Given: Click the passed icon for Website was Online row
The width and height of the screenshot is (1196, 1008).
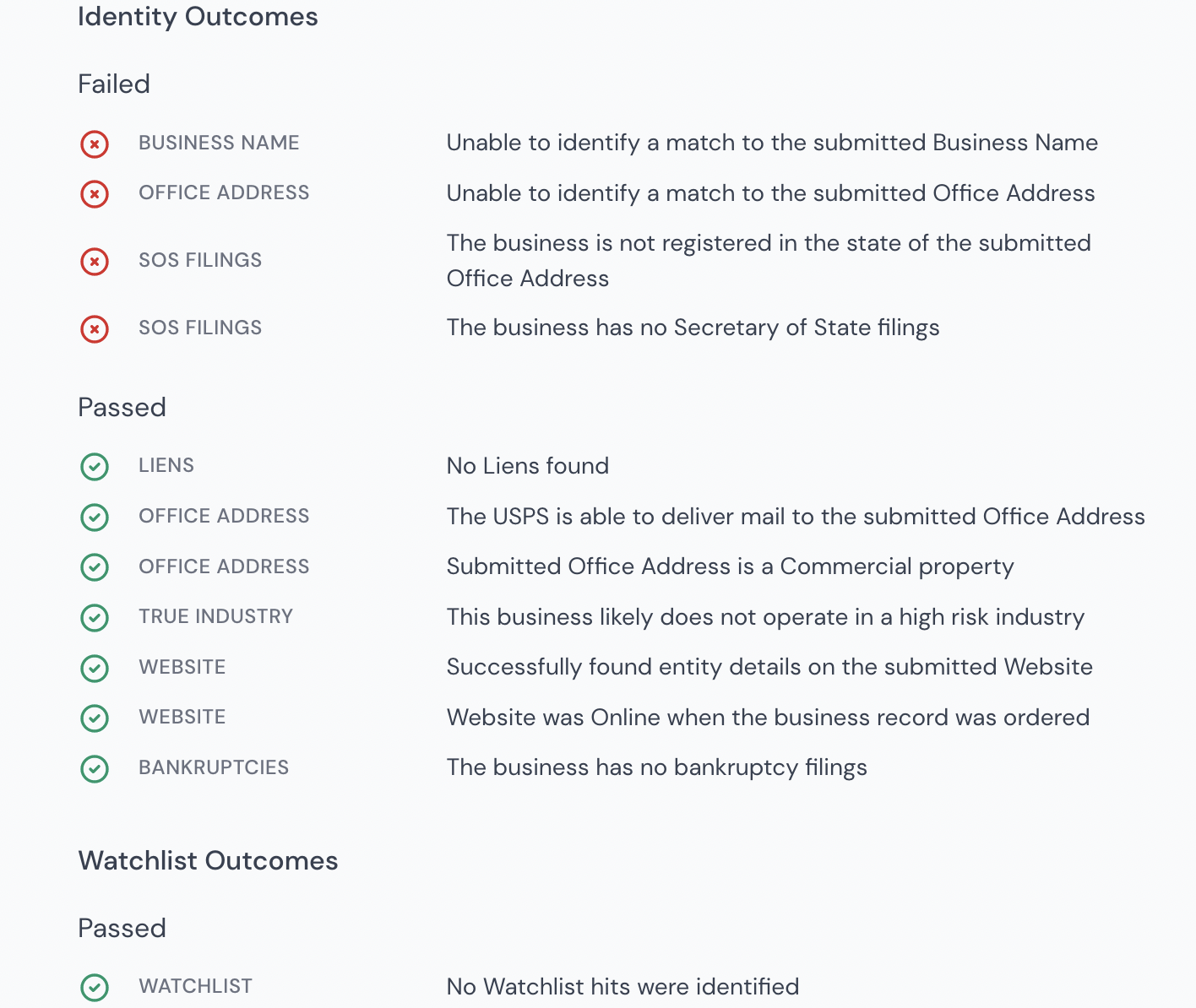Looking at the screenshot, I should coord(95,718).
